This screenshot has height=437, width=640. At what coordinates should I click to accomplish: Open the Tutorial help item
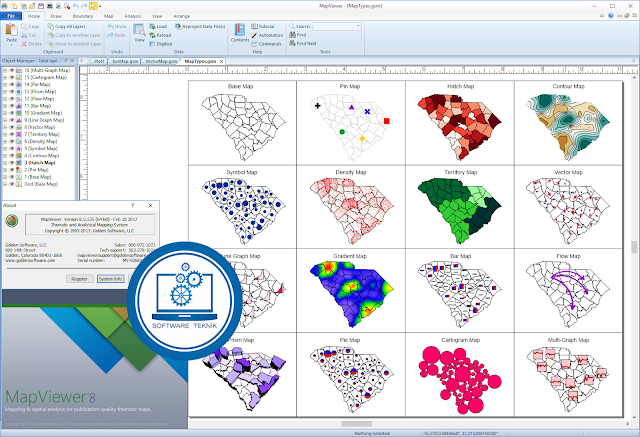coord(263,27)
